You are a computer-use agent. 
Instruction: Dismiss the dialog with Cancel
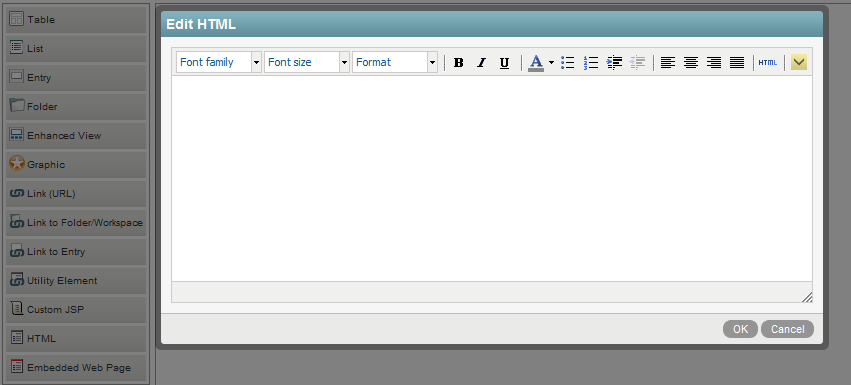pos(788,329)
